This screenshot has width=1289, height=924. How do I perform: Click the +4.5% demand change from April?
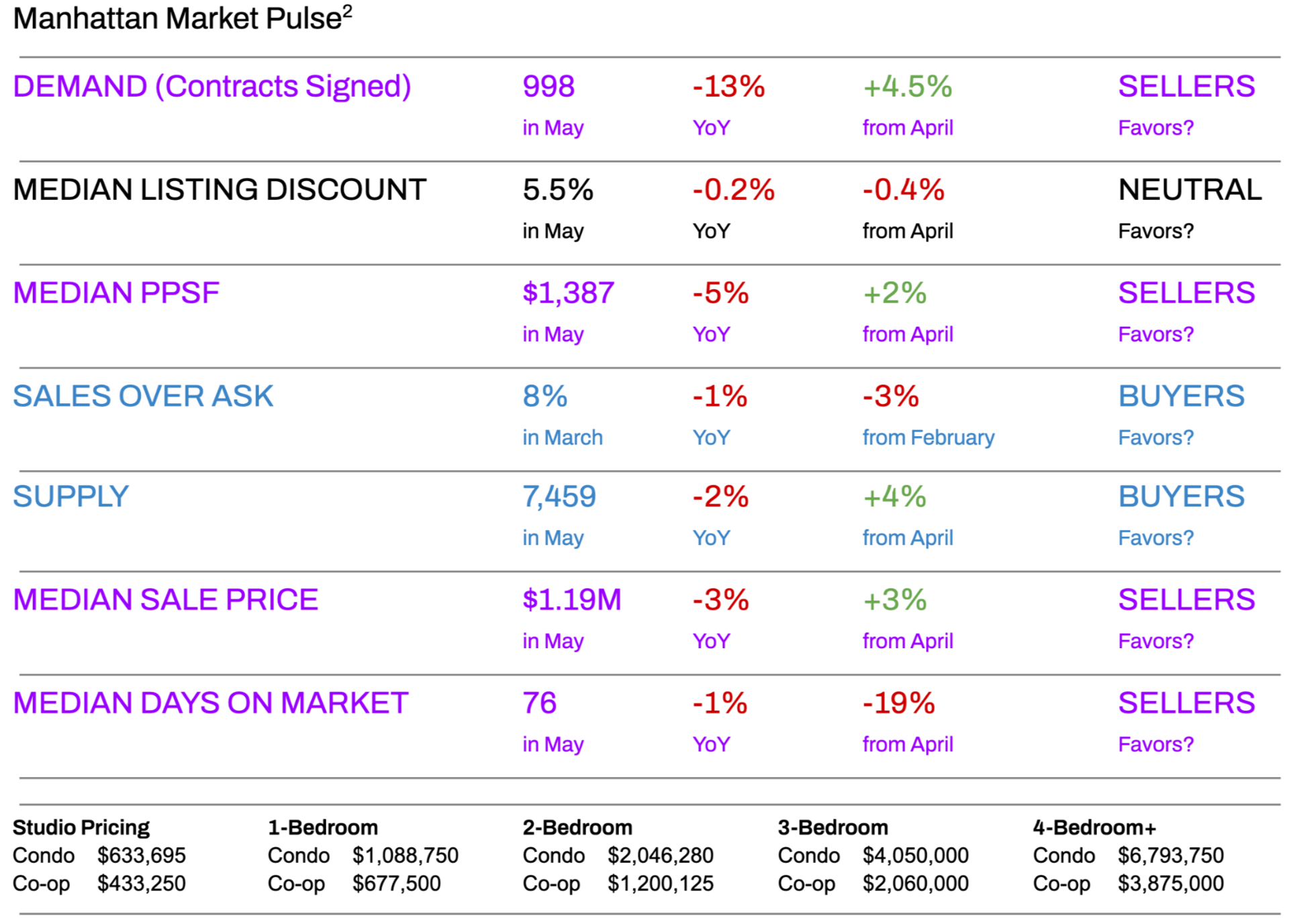(907, 87)
